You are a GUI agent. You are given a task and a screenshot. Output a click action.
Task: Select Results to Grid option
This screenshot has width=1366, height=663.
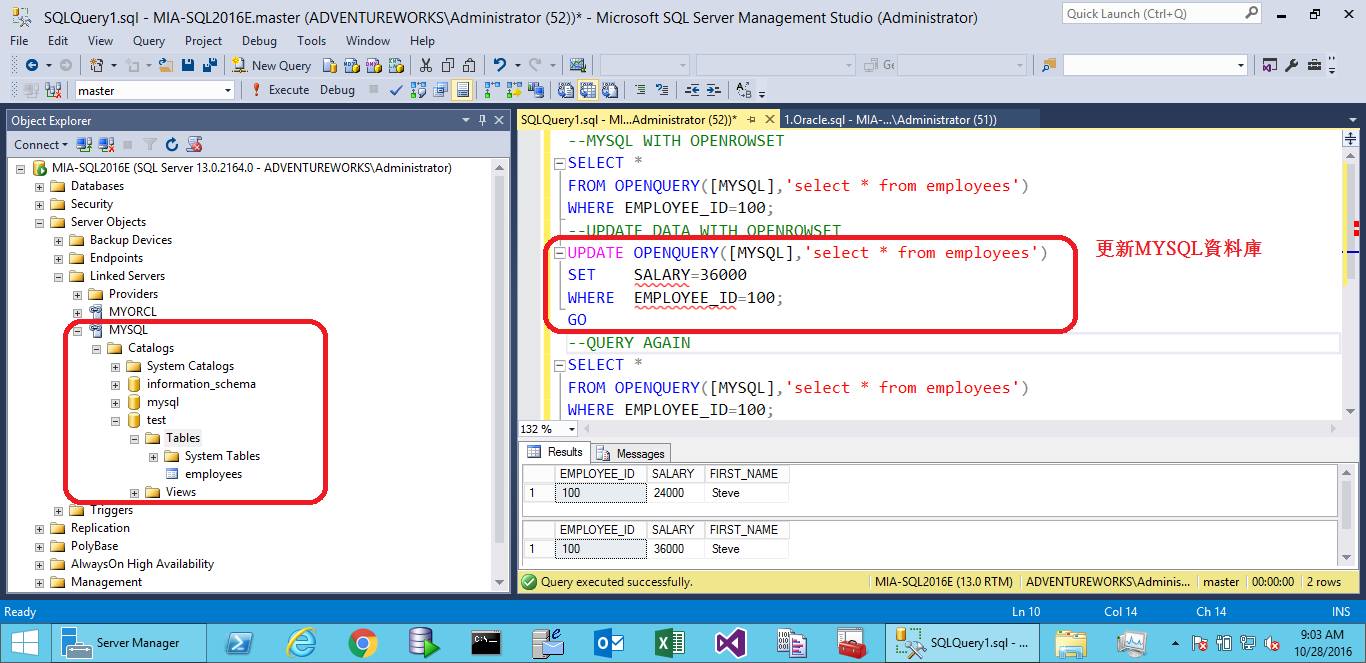[x=587, y=90]
